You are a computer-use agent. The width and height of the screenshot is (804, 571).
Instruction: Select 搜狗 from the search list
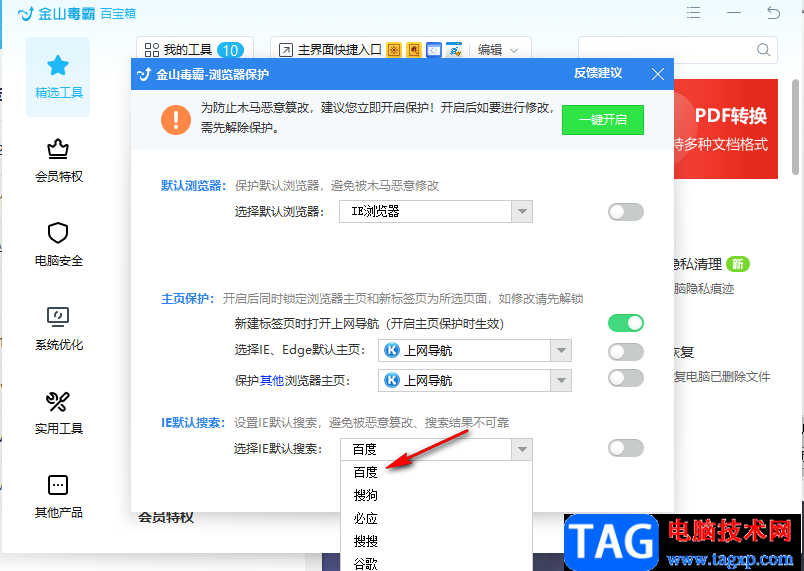tap(436, 495)
